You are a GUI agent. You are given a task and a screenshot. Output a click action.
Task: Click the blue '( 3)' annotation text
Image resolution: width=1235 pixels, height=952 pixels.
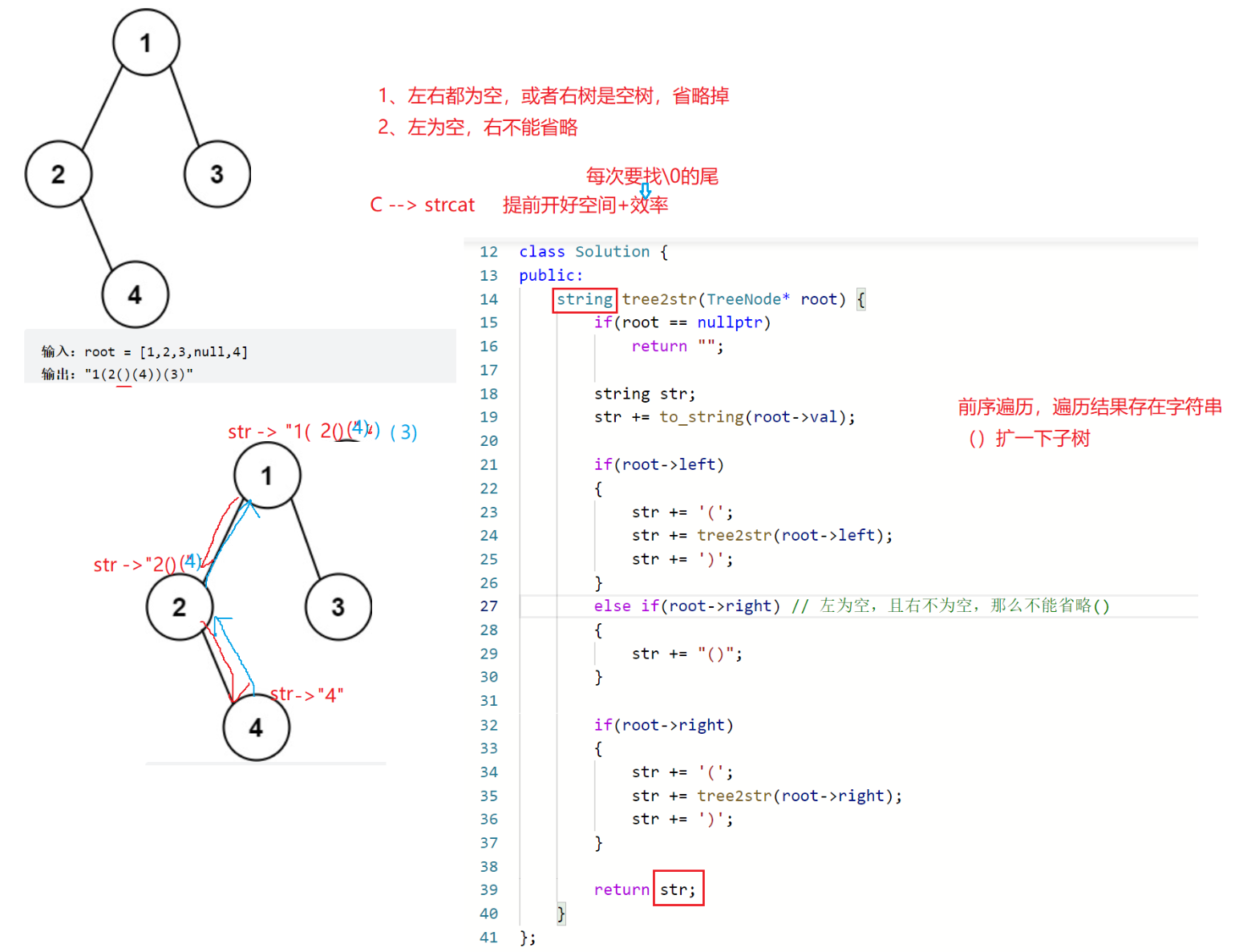click(x=403, y=432)
